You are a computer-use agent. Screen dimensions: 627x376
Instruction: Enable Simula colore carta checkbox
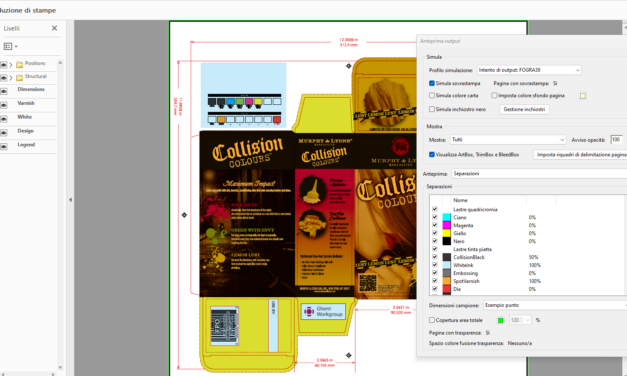(x=431, y=95)
